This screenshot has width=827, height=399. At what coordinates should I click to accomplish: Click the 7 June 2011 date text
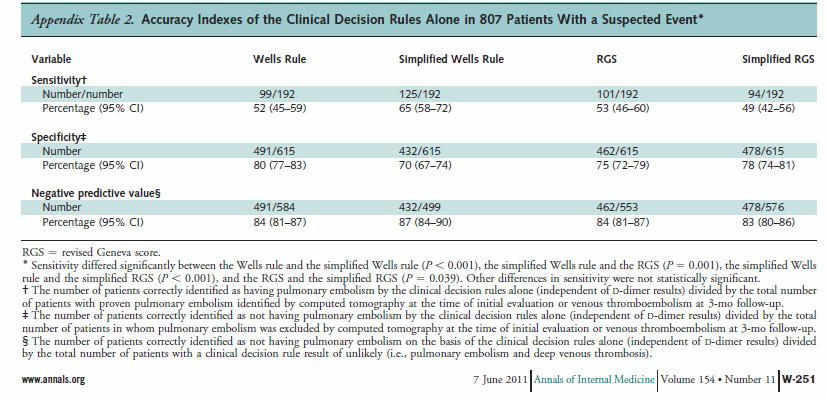[501, 379]
